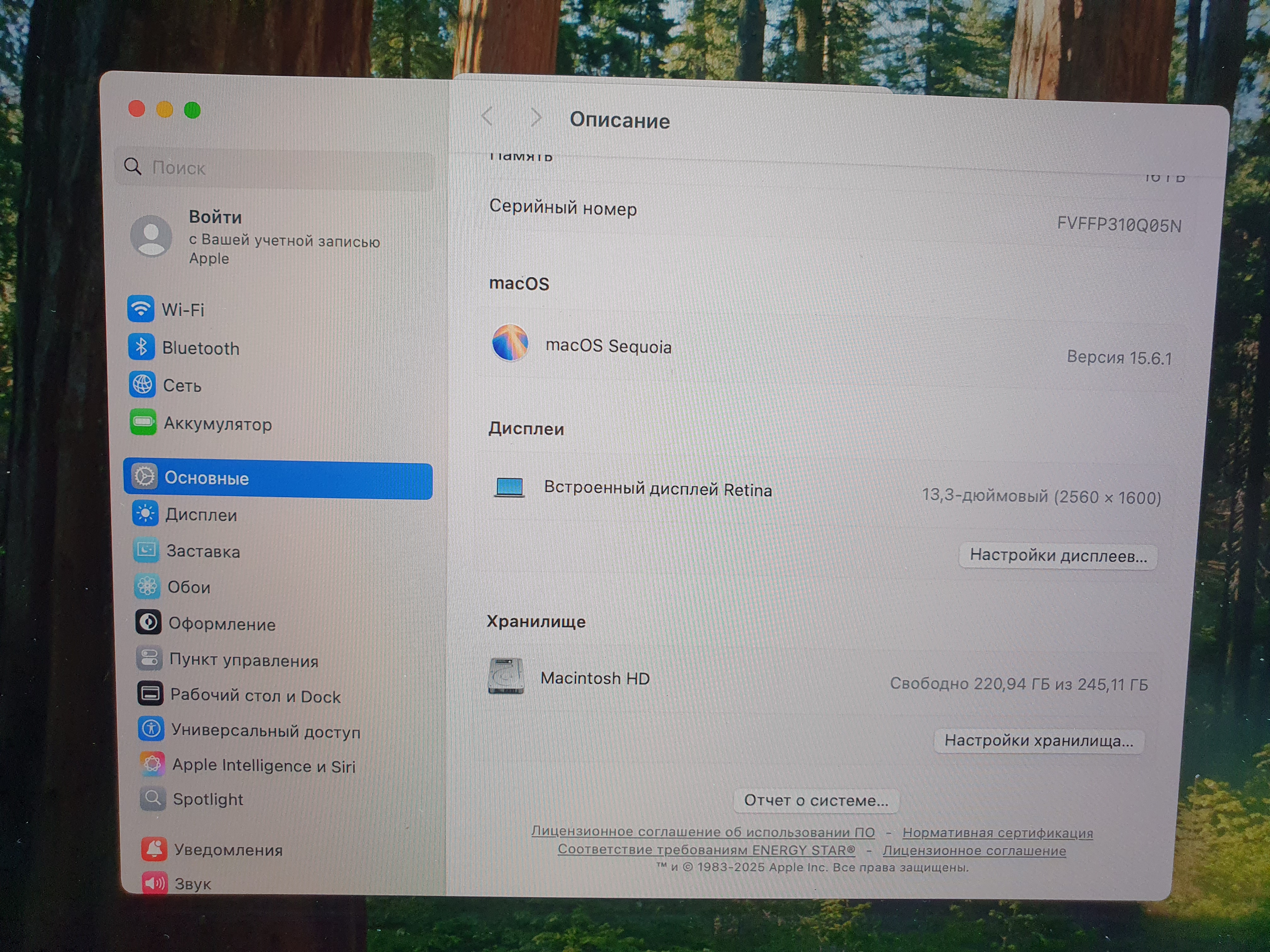Open the Нормативная сертификация link
The image size is (1270, 952).
[x=997, y=833]
